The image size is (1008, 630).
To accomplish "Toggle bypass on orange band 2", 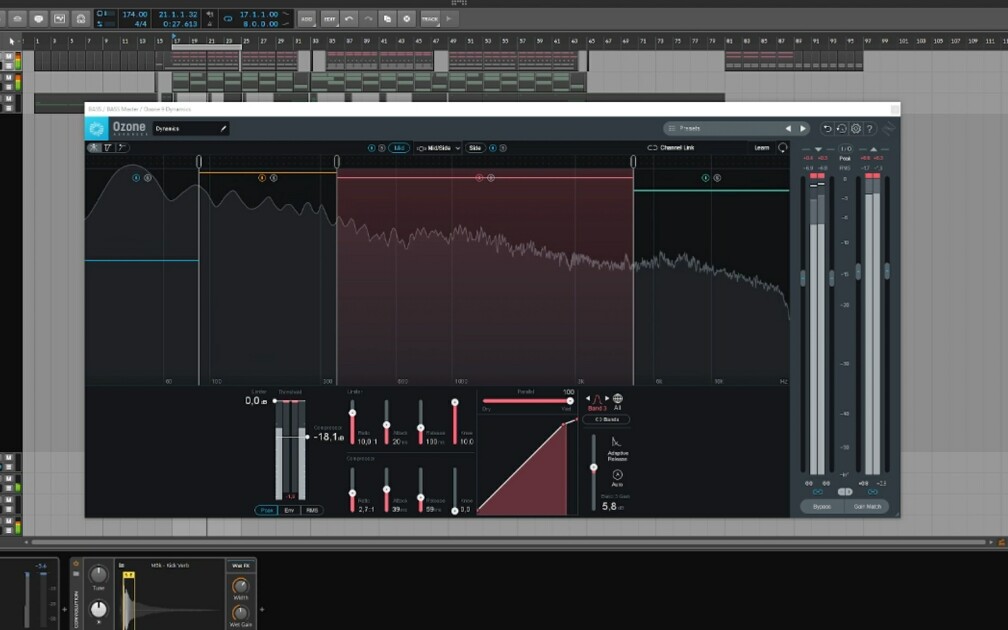I will pyautogui.click(x=262, y=177).
